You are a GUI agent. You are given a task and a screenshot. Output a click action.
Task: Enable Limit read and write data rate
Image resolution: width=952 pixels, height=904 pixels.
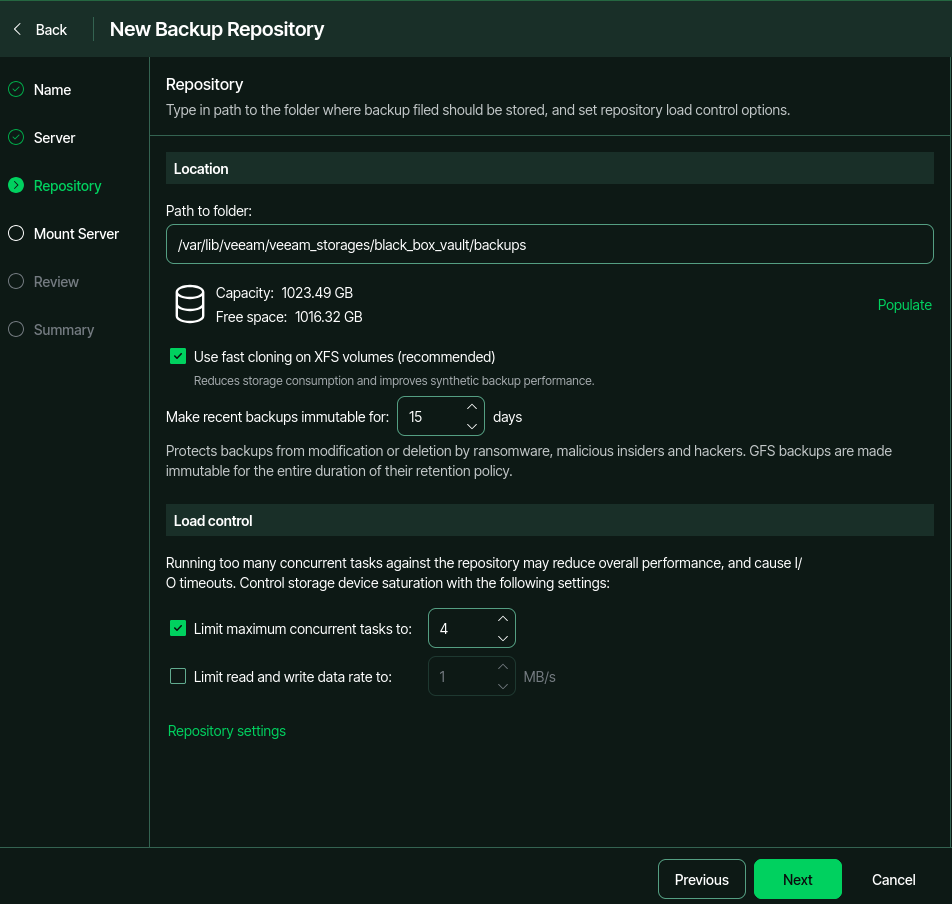click(178, 676)
